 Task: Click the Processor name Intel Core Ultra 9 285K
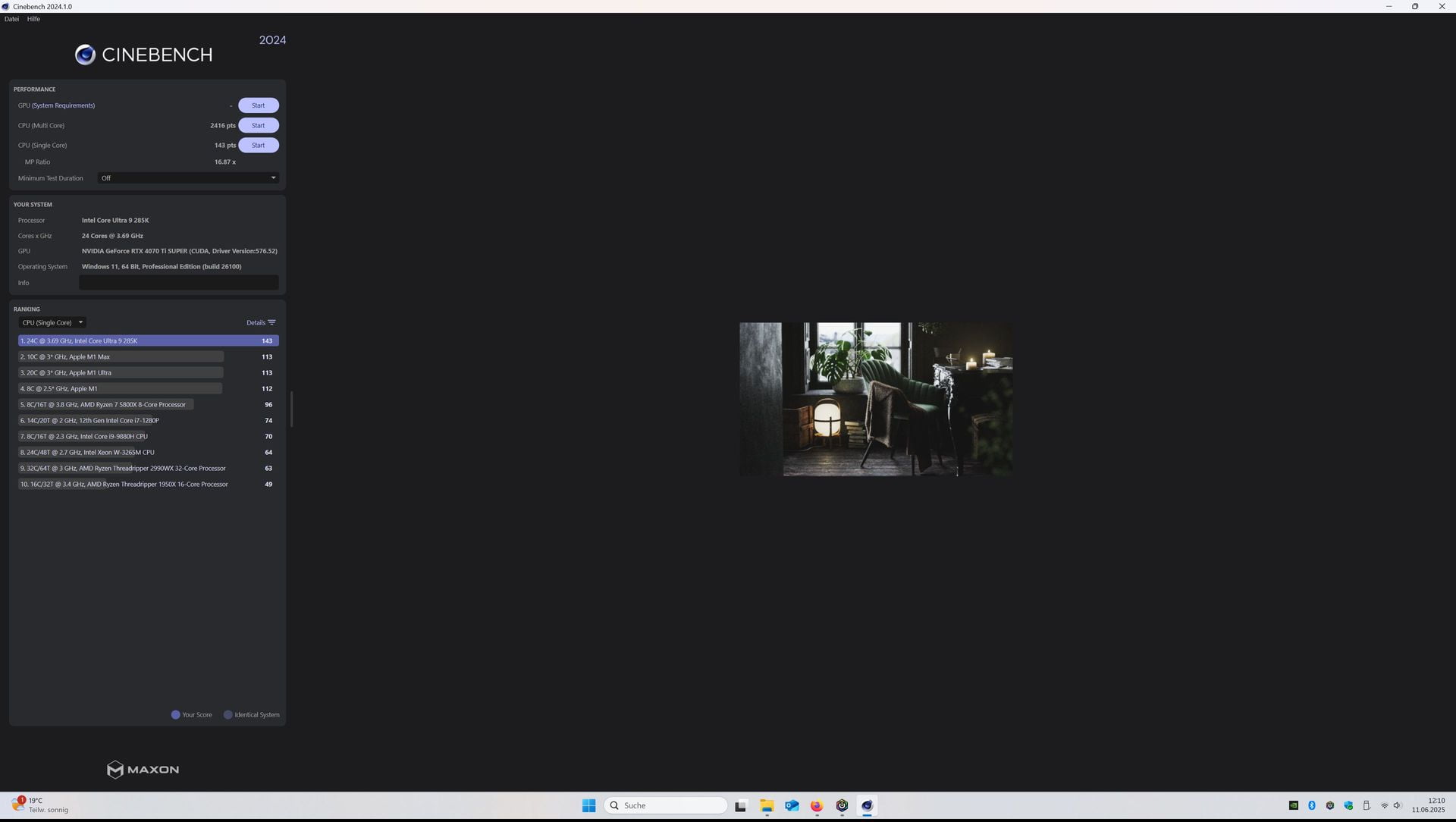115,220
